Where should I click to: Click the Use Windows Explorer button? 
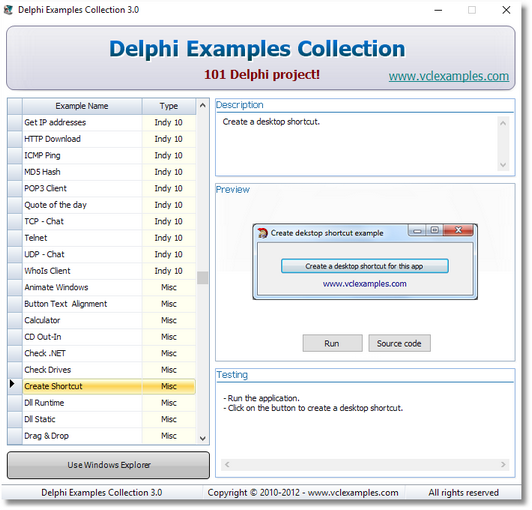click(108, 465)
